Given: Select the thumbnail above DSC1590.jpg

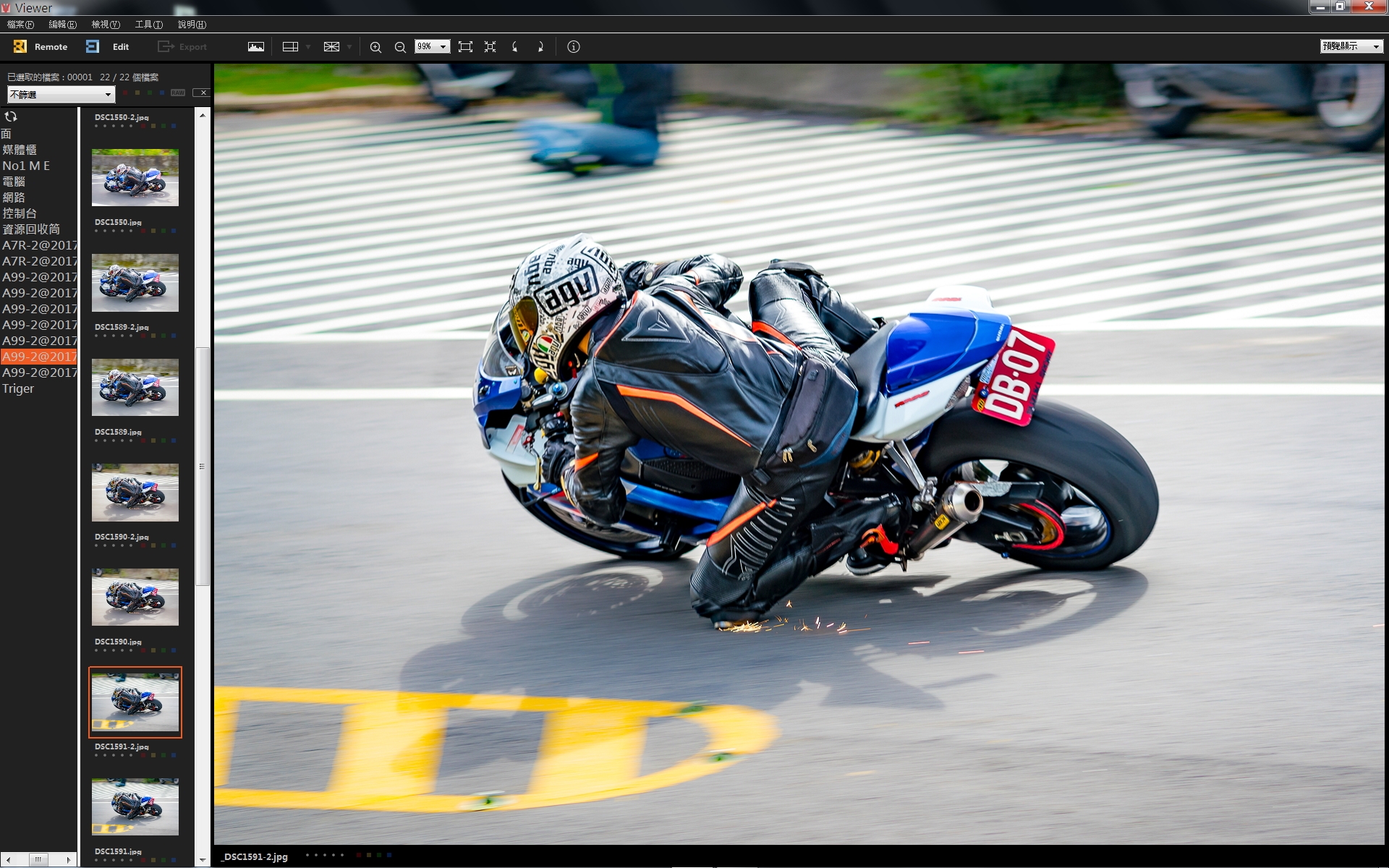Looking at the screenshot, I should click(135, 597).
